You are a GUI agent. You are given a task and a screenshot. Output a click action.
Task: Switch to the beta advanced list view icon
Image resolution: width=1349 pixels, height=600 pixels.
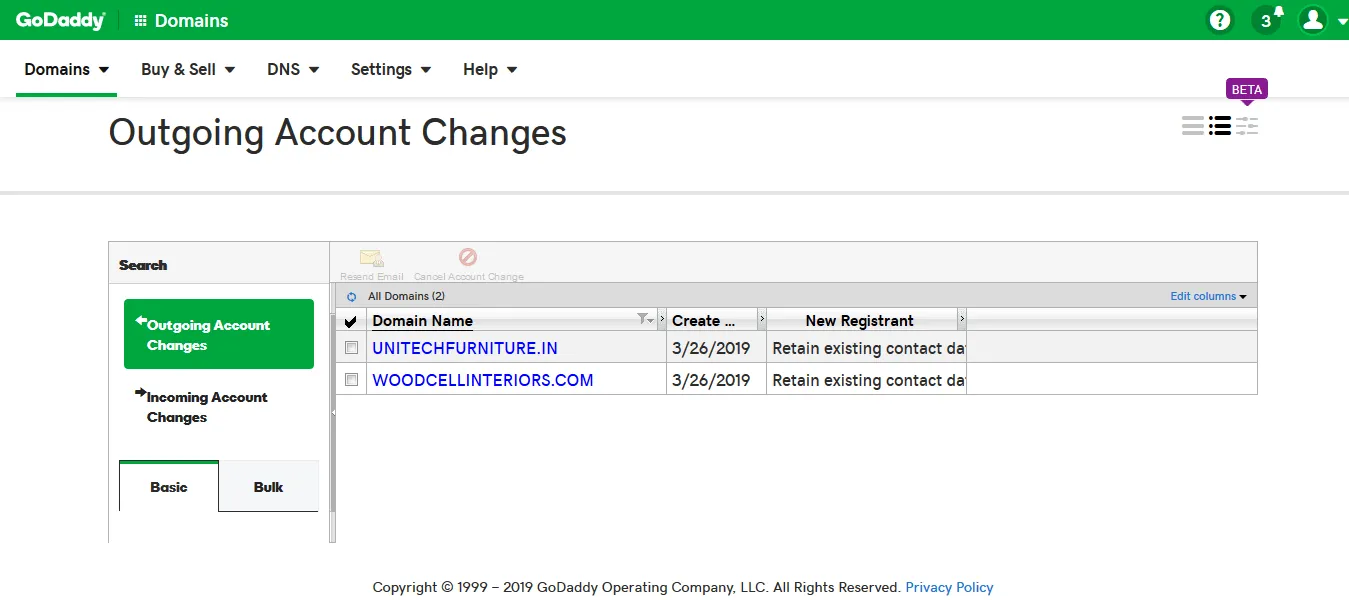click(1247, 126)
